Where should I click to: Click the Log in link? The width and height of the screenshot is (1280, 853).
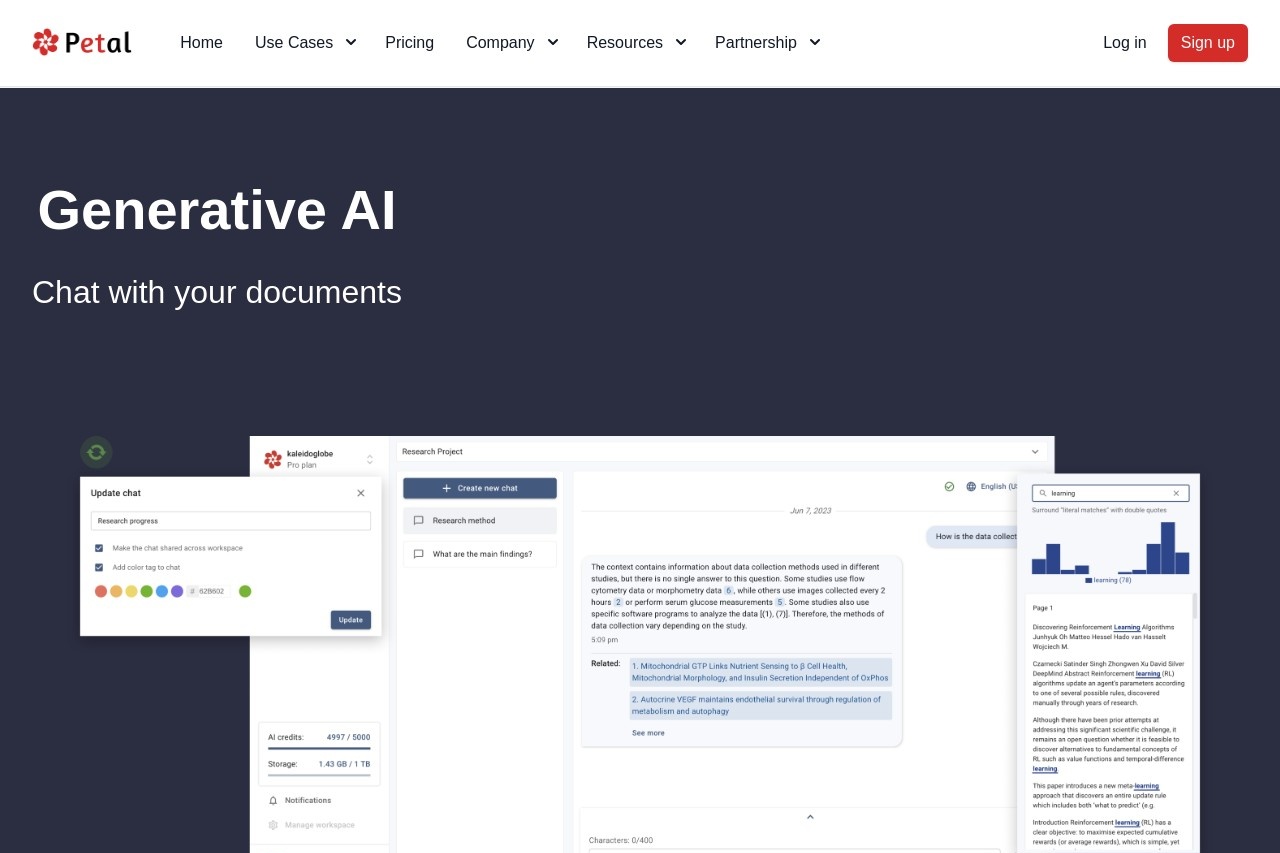[x=1125, y=42]
